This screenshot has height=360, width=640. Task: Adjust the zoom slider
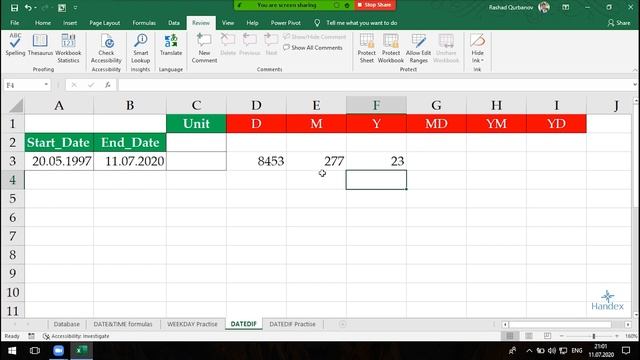tap(593, 336)
